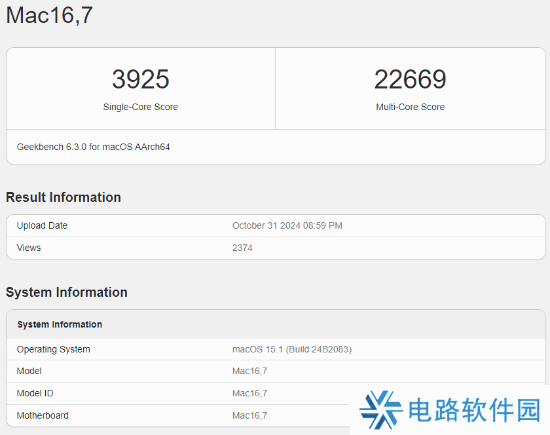Click the Mac16,7 page title
This screenshot has width=550, height=435.
tap(49, 15)
